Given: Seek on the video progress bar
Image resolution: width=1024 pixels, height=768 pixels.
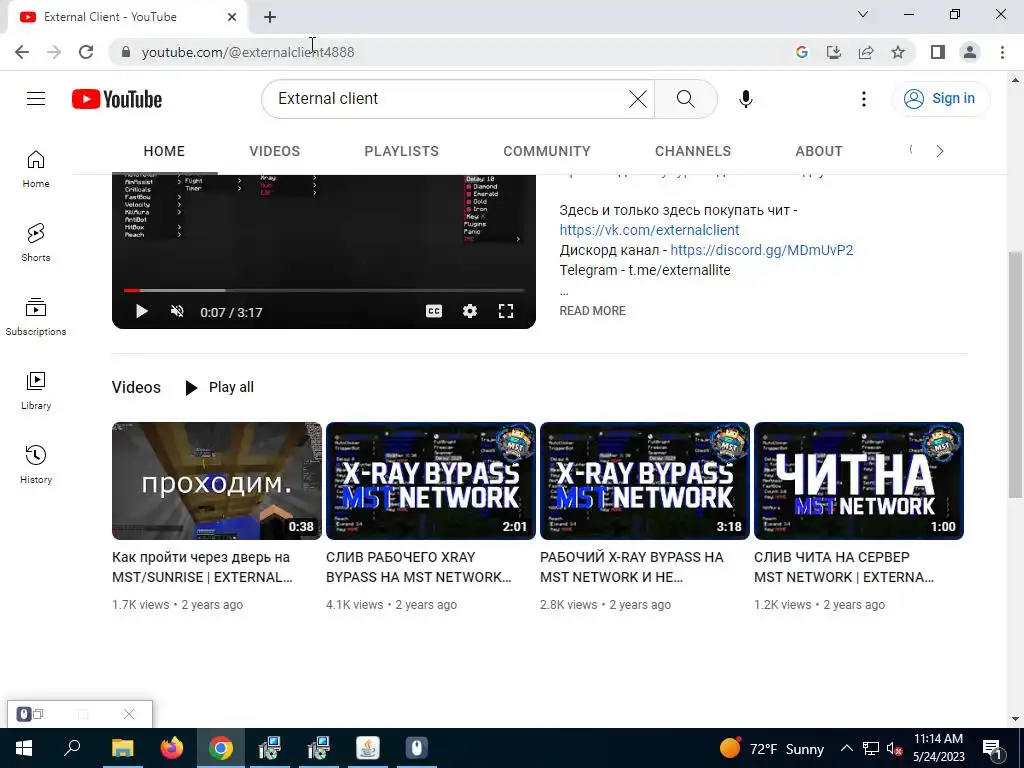Looking at the screenshot, I should point(324,290).
